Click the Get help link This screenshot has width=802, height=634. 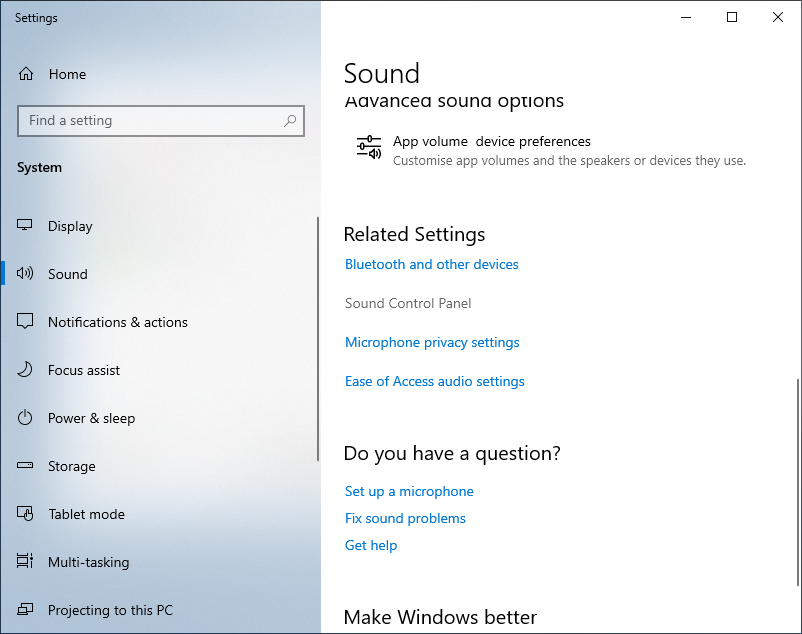pyautogui.click(x=371, y=546)
